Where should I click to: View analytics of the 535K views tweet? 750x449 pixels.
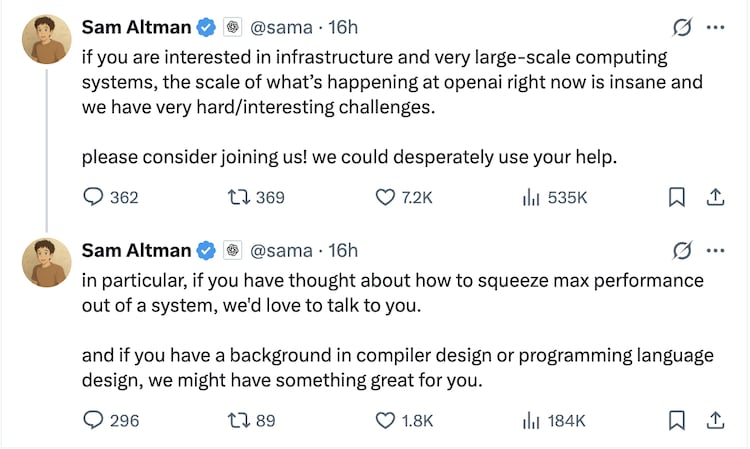pos(532,198)
